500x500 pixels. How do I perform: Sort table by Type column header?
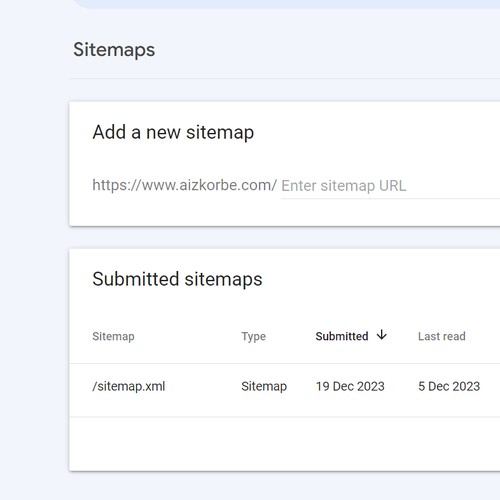(254, 336)
